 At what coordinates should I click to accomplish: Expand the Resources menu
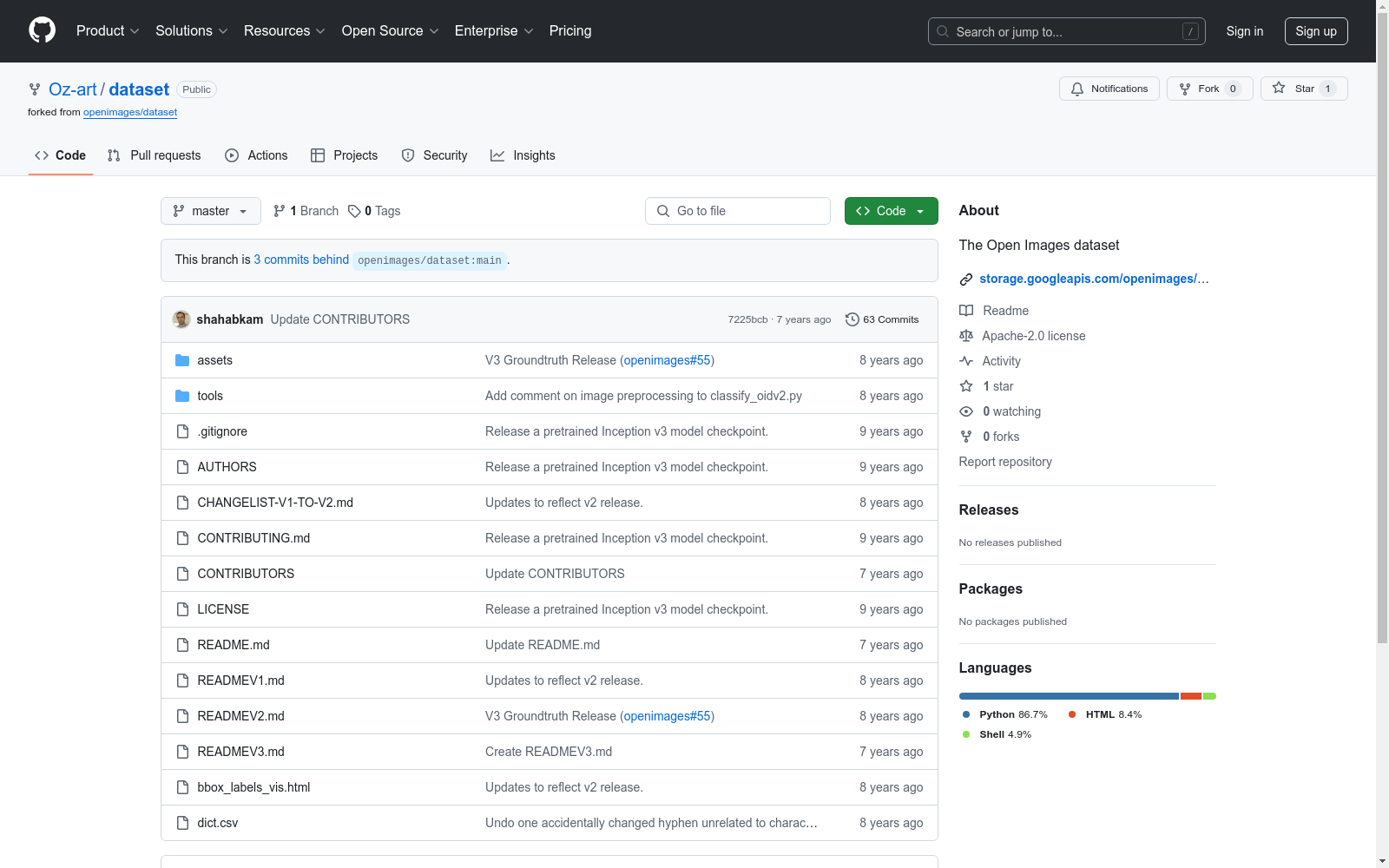pos(285,31)
